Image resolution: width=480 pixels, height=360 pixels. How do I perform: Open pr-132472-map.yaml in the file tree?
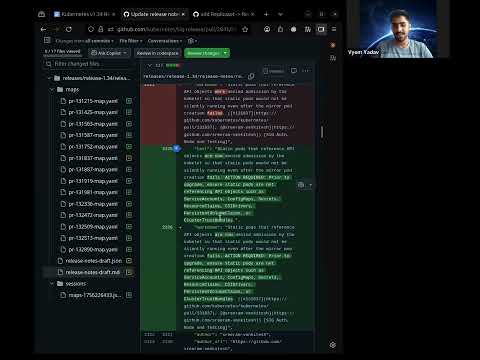(93, 215)
